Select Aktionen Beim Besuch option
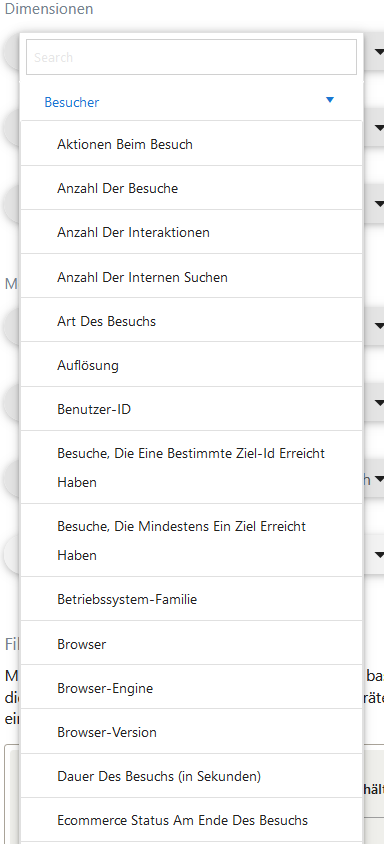Image resolution: width=384 pixels, height=844 pixels. pyautogui.click(x=191, y=144)
